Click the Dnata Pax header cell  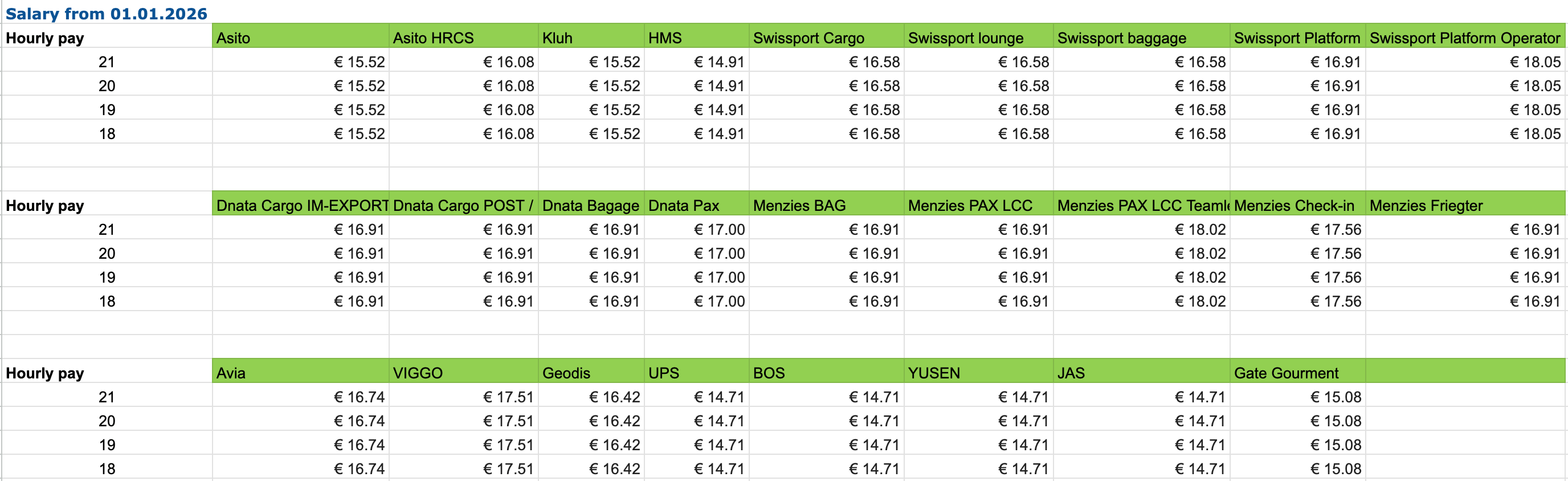(696, 206)
